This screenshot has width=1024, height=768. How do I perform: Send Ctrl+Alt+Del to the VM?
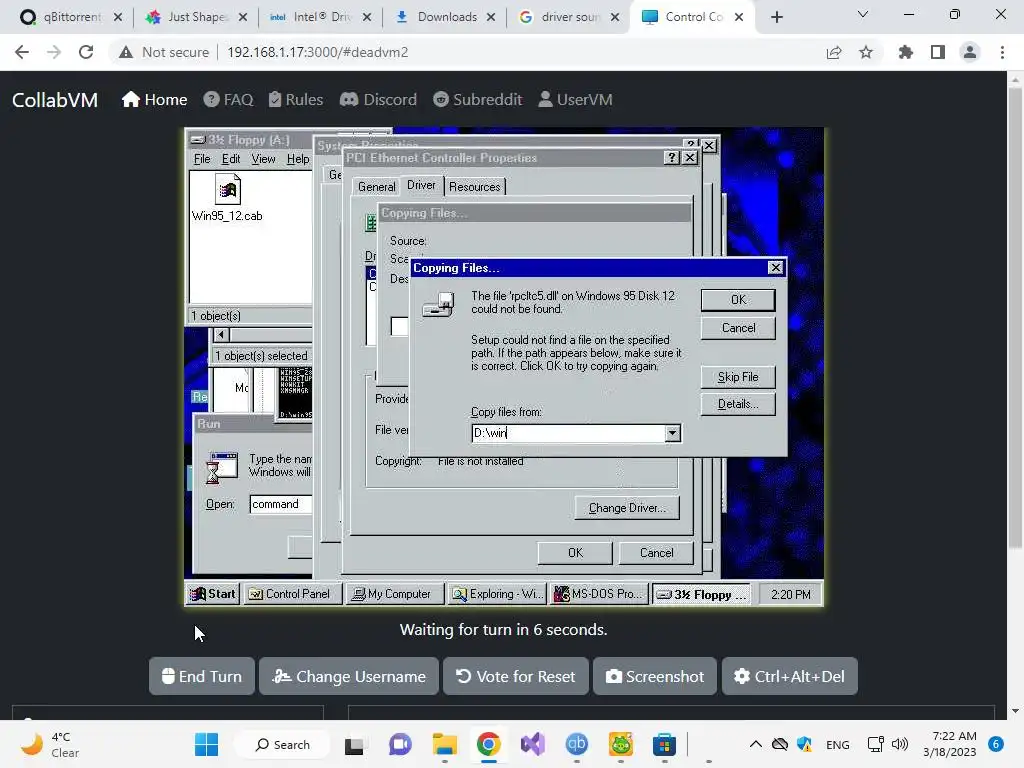tap(790, 677)
